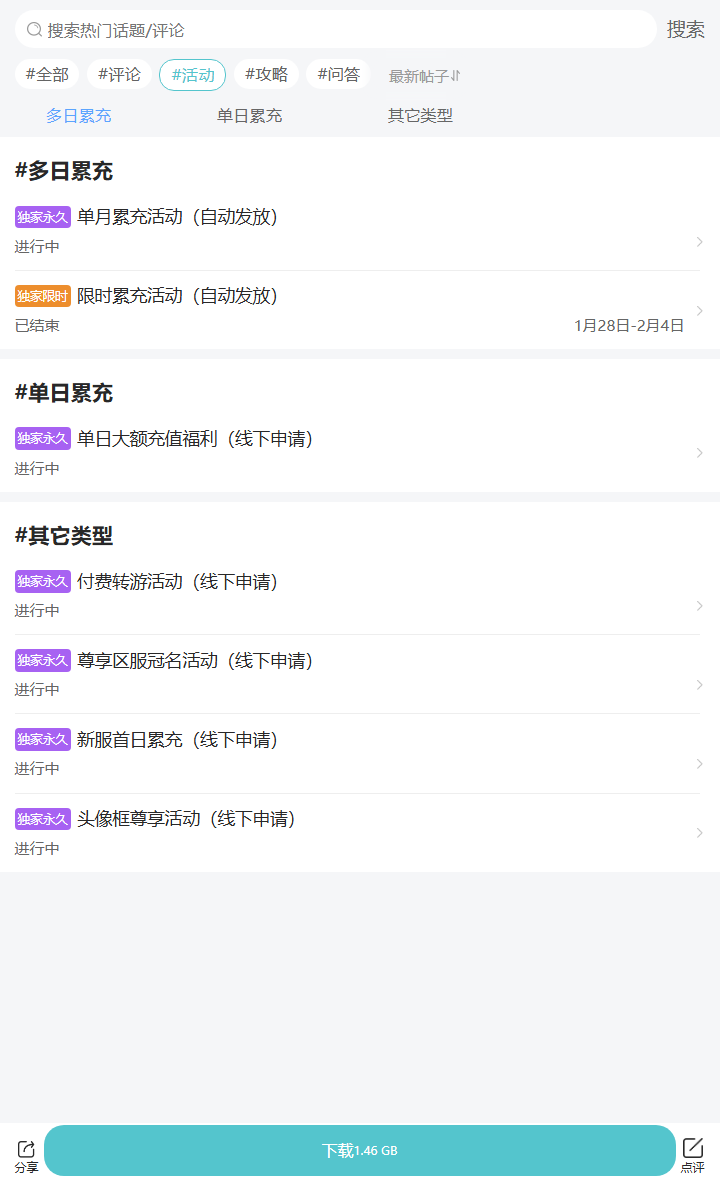This screenshot has height=1183, width=720.
Task: Open 尊享区服冠名活动 (线下申请) entry
Action: click(x=360, y=674)
